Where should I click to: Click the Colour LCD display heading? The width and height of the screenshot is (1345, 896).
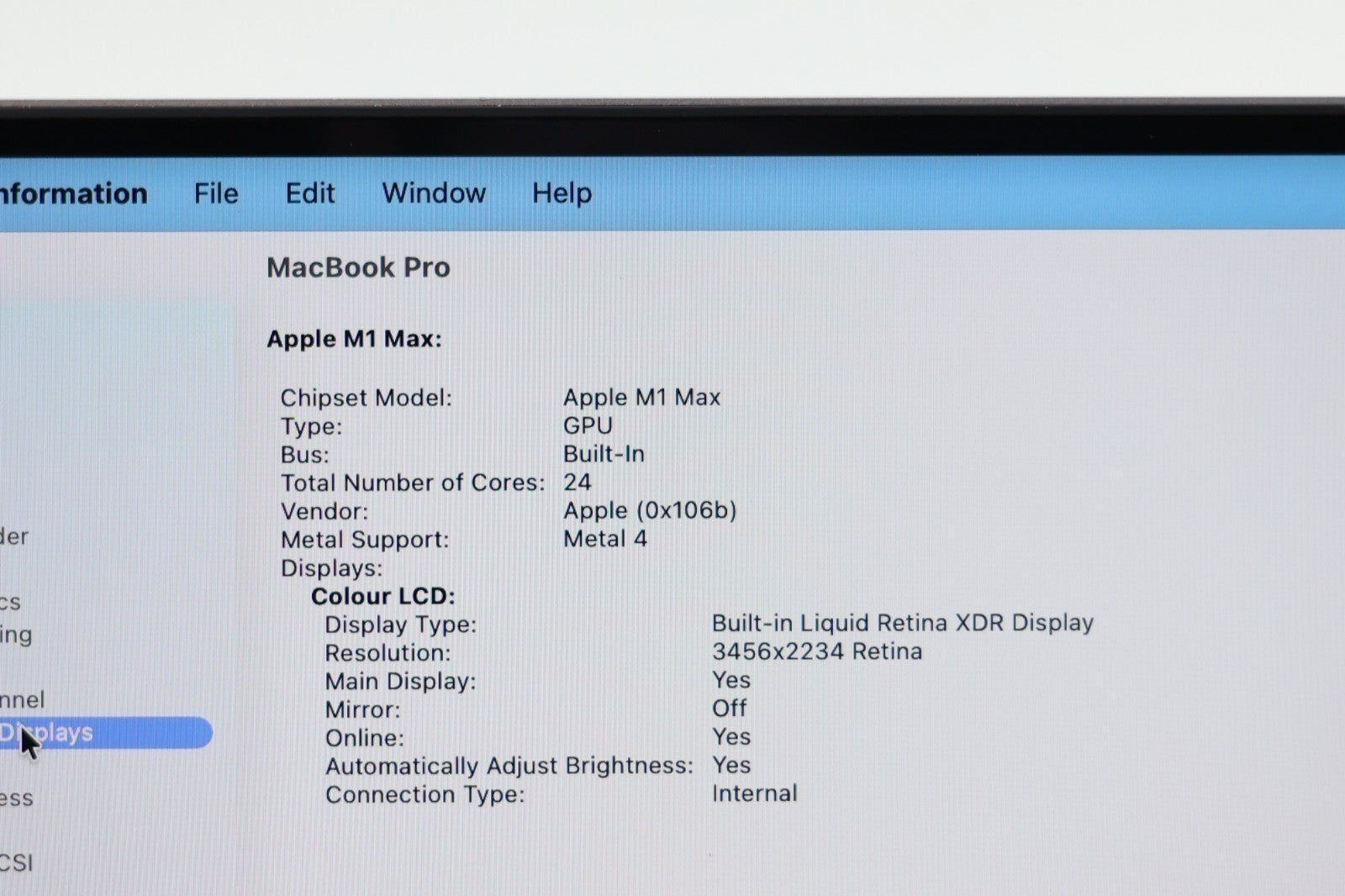382,597
